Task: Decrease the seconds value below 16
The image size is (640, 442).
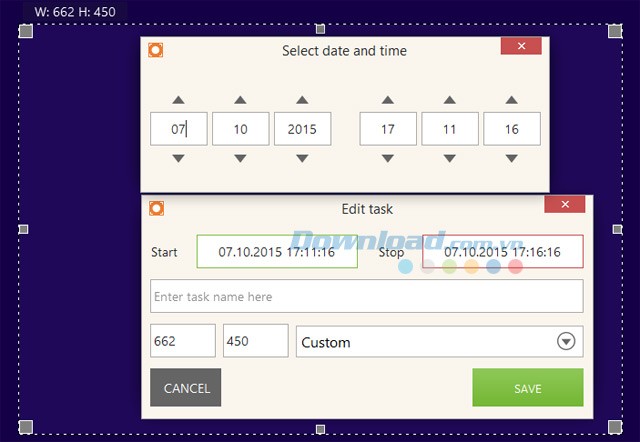Action: [512, 158]
